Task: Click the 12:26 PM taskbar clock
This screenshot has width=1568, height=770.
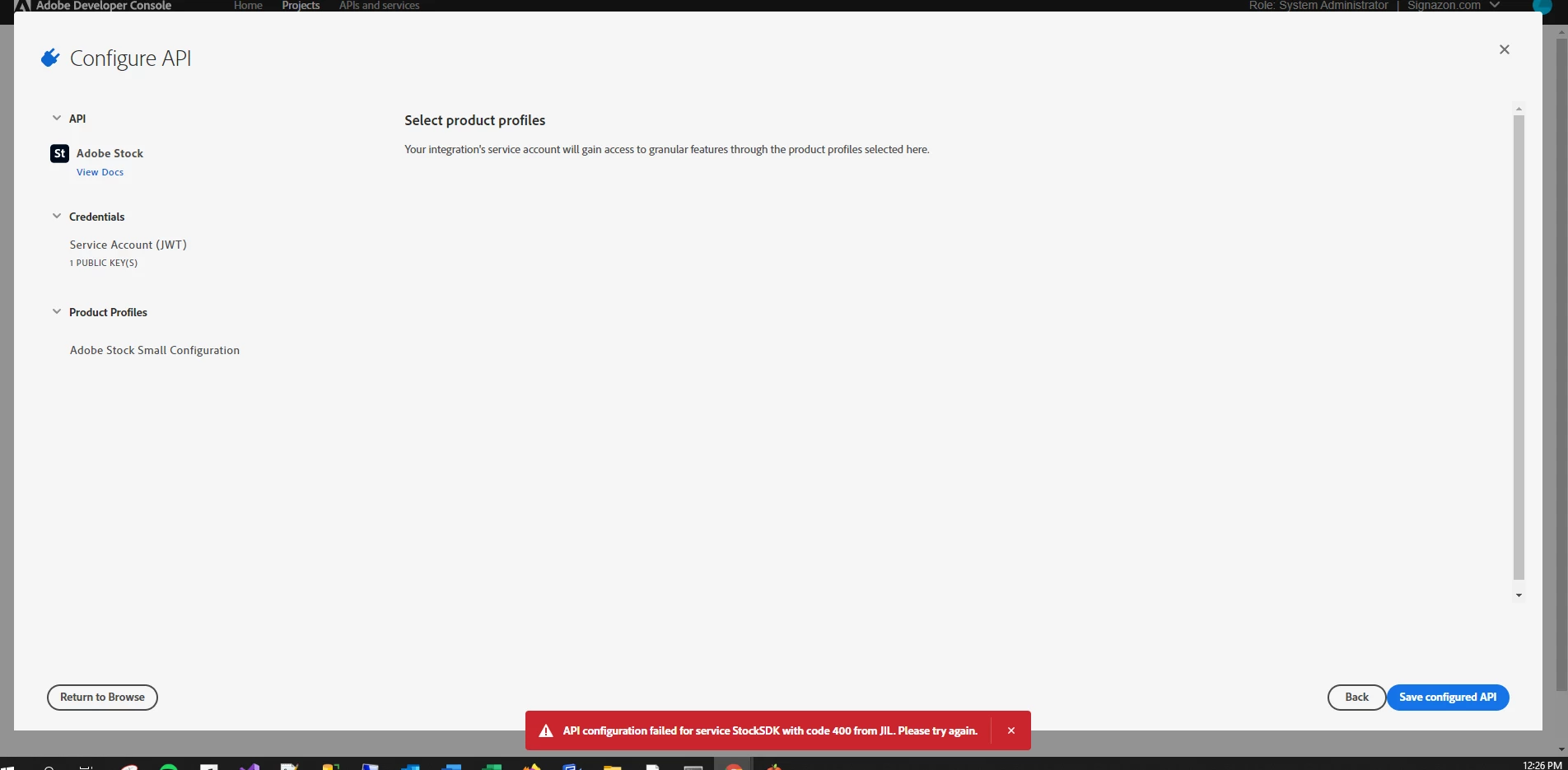Action: click(1542, 765)
